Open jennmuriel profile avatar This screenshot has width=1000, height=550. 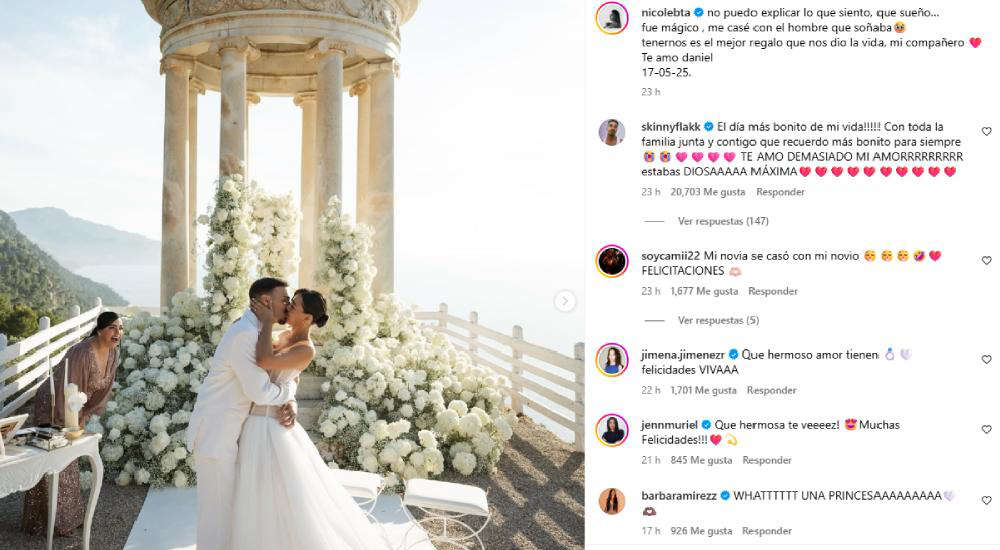[x=612, y=430]
